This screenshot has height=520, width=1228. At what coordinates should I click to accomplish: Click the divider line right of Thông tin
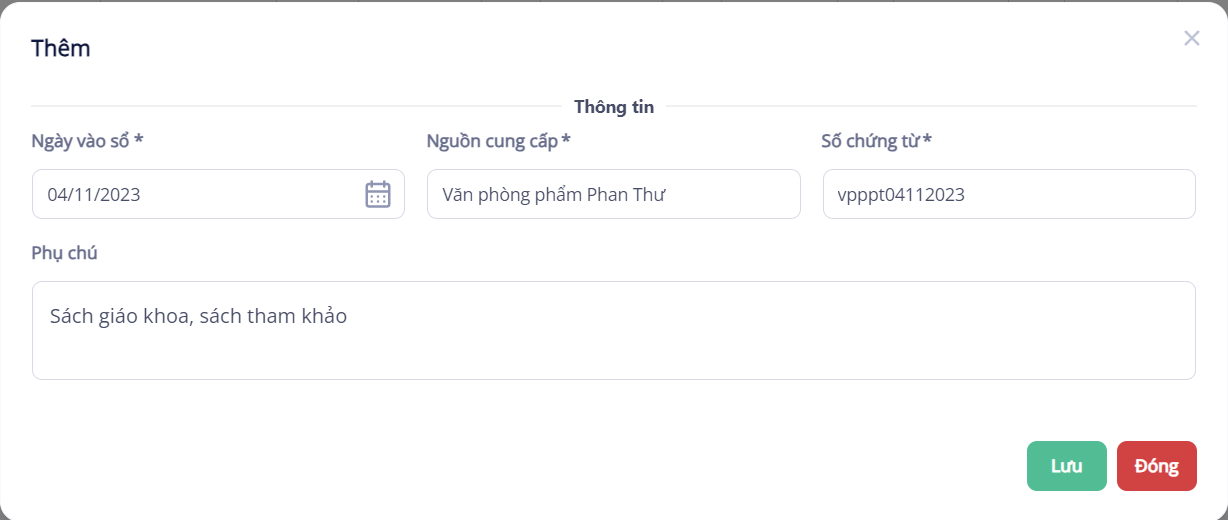[x=930, y=106]
